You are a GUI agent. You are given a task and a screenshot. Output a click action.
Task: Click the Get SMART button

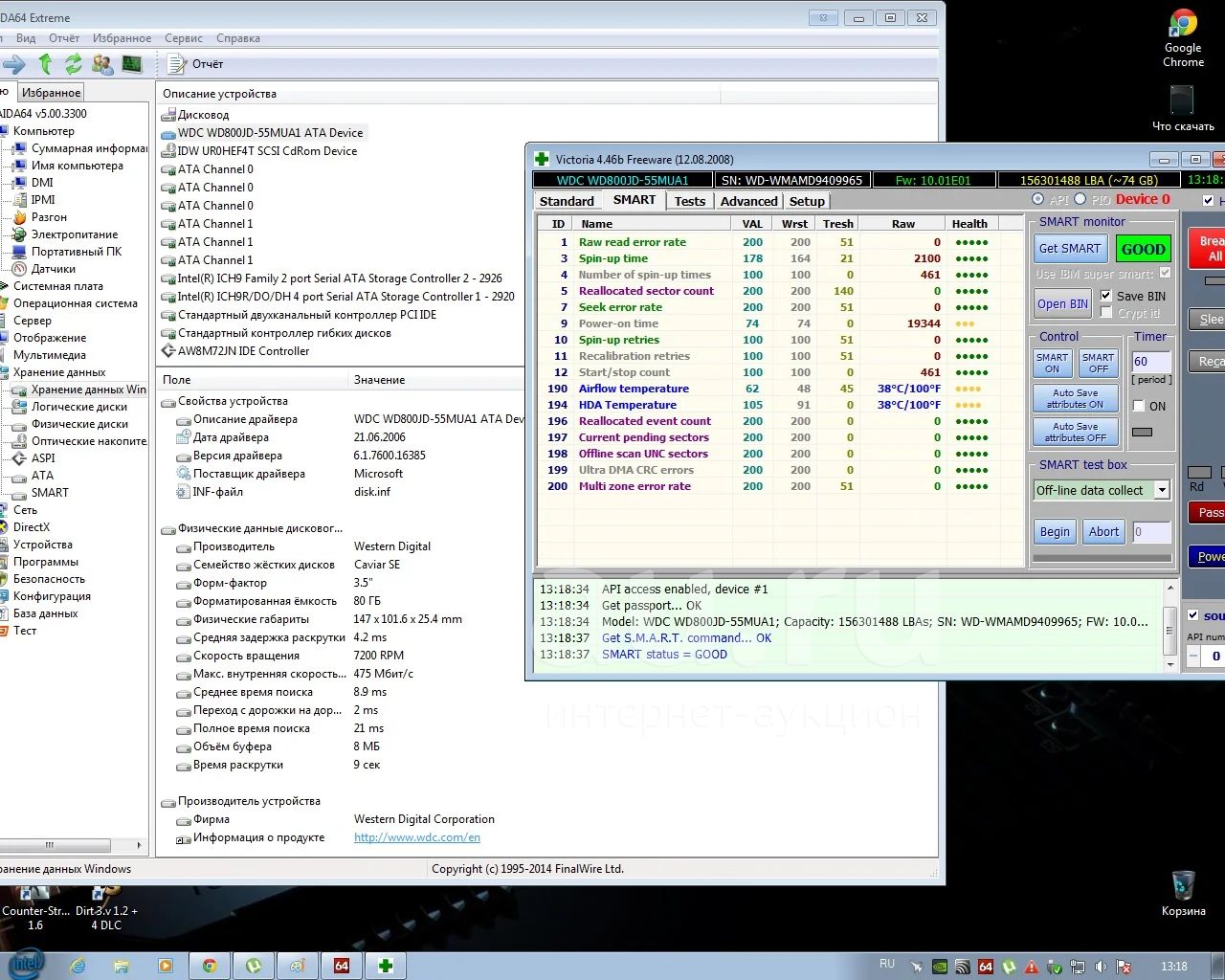pos(1070,249)
